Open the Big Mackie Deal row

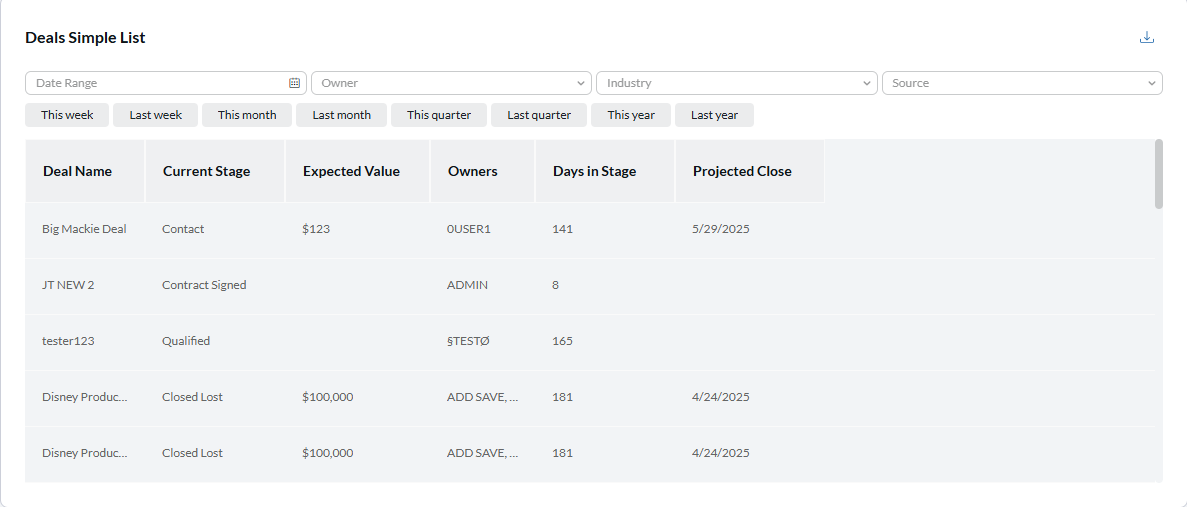84,229
